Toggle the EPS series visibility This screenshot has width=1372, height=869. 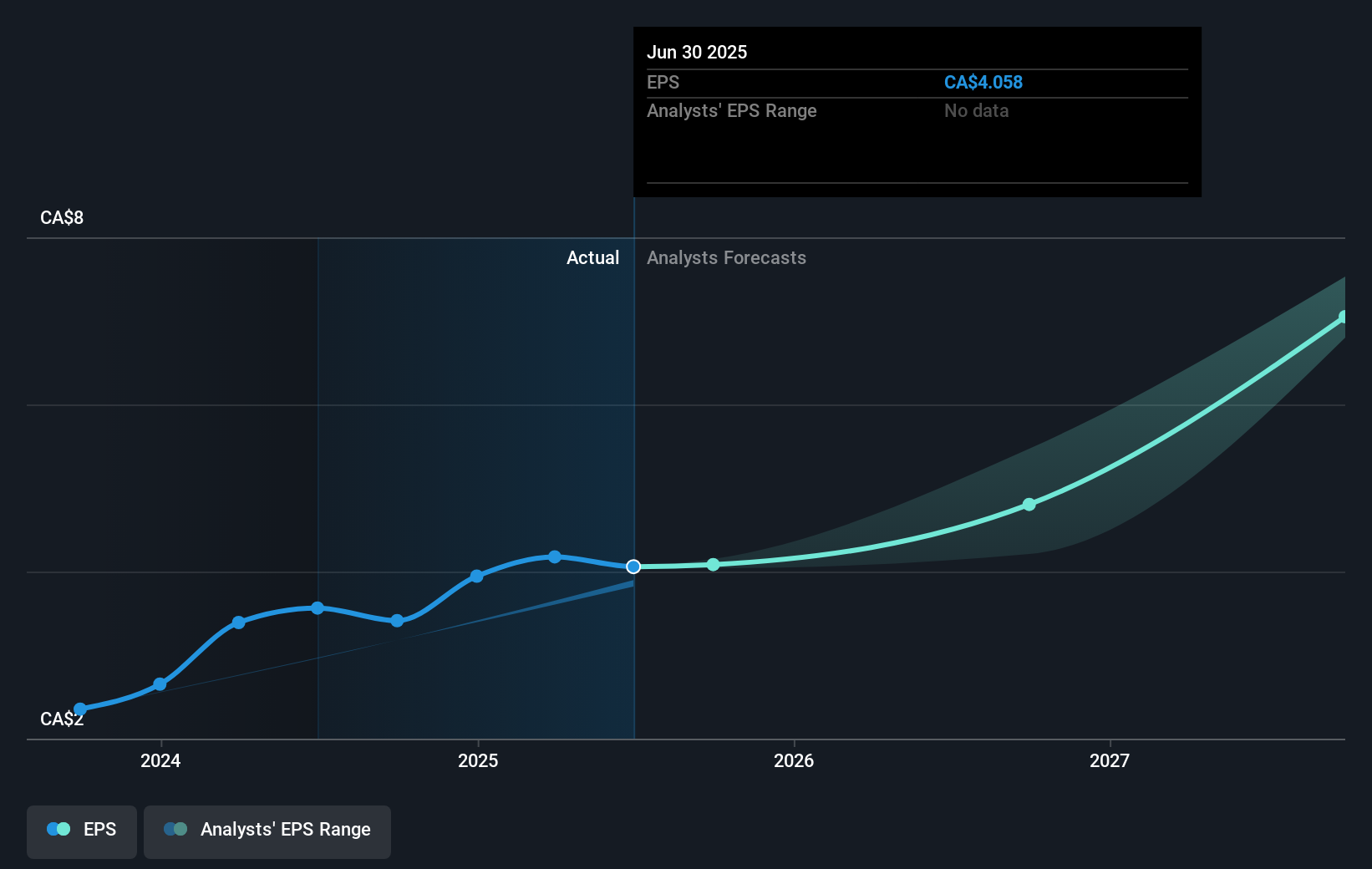point(81,831)
